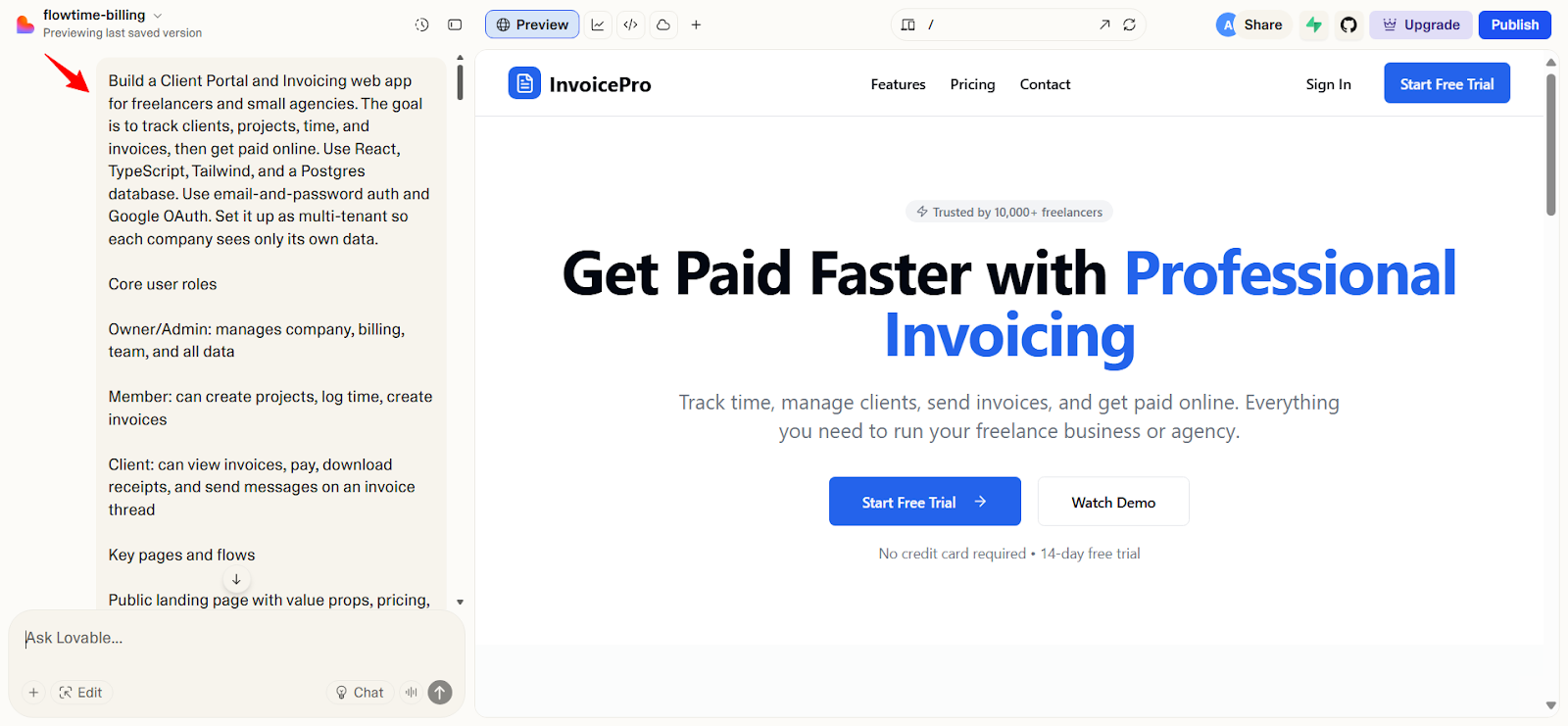Click the 'Core user roles' line in chat
1568x726 pixels.
[163, 284]
